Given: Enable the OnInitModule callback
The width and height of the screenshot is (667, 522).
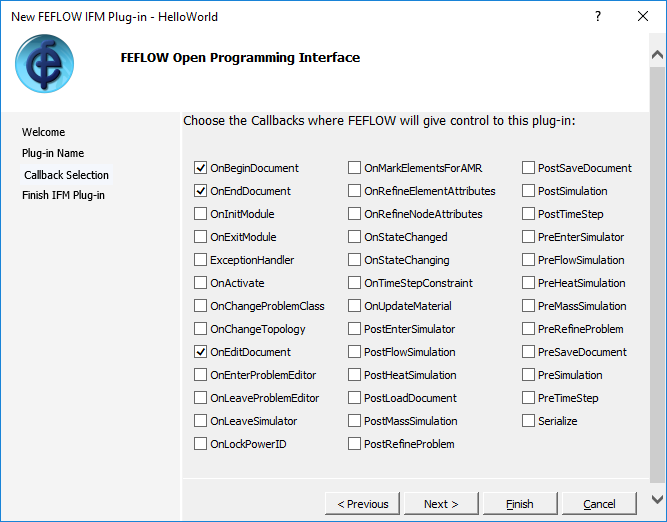Looking at the screenshot, I should click(x=200, y=214).
